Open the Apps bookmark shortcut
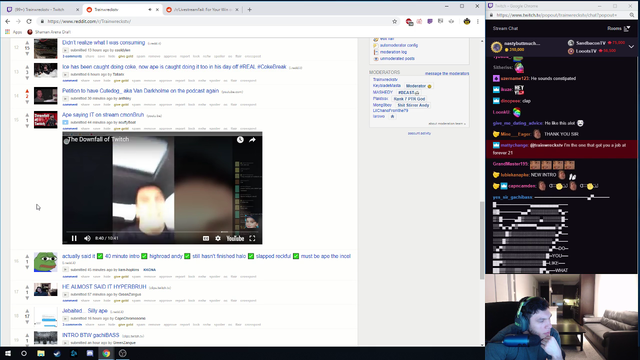This screenshot has height=360, width=640. tap(14, 32)
